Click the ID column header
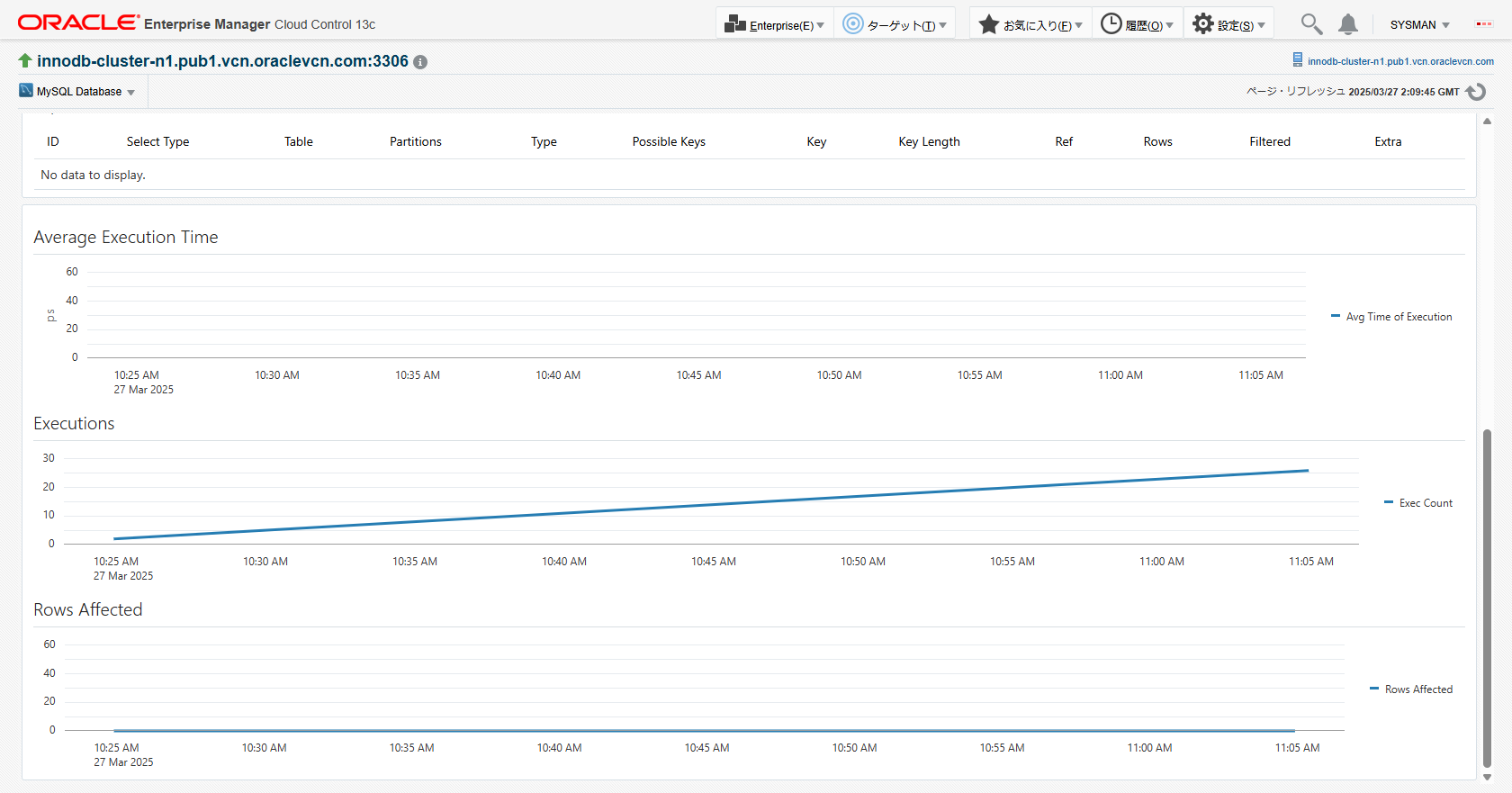The width and height of the screenshot is (1512, 793). coord(53,141)
